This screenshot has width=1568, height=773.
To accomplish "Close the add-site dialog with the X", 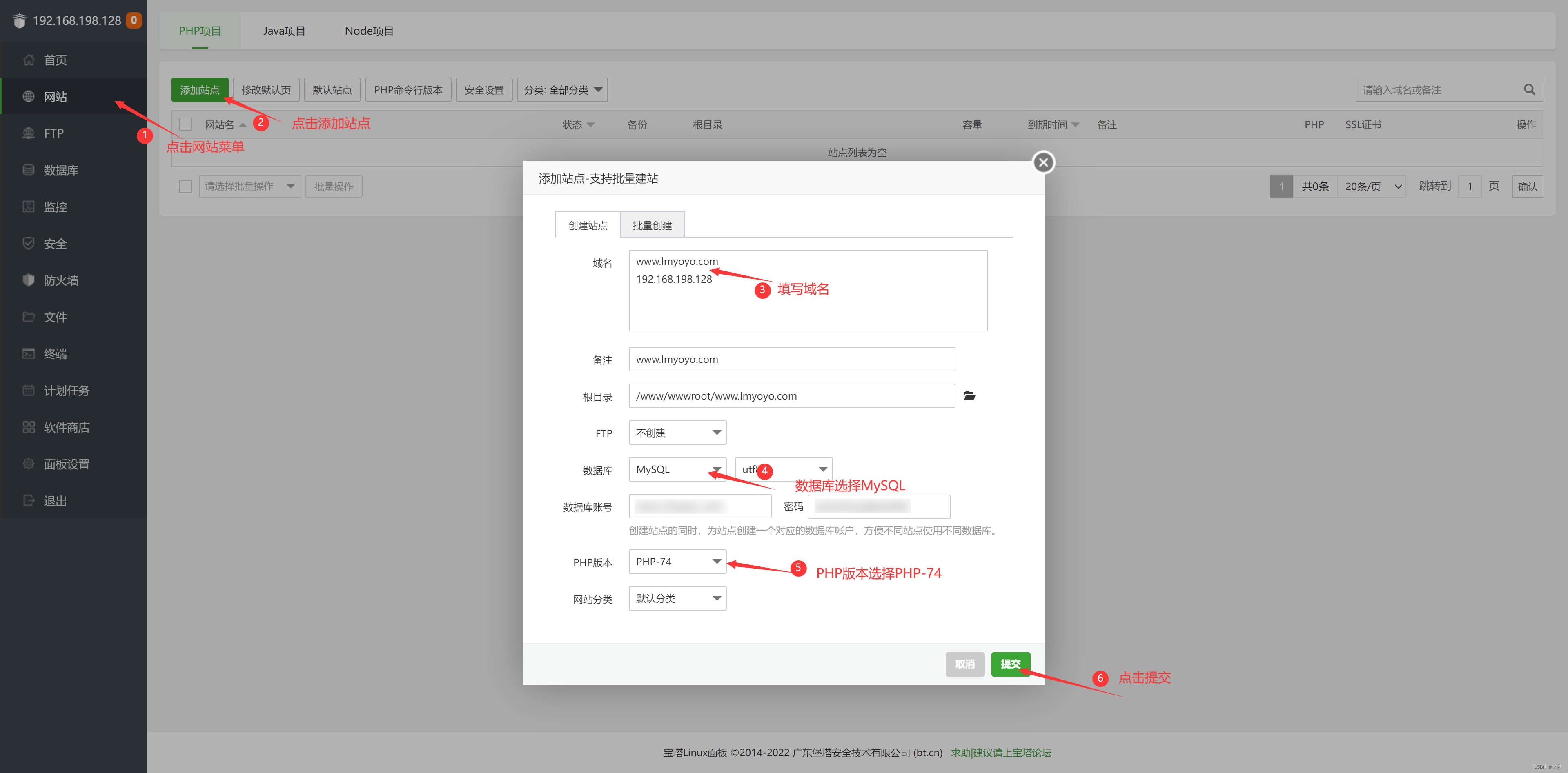I will point(1043,162).
